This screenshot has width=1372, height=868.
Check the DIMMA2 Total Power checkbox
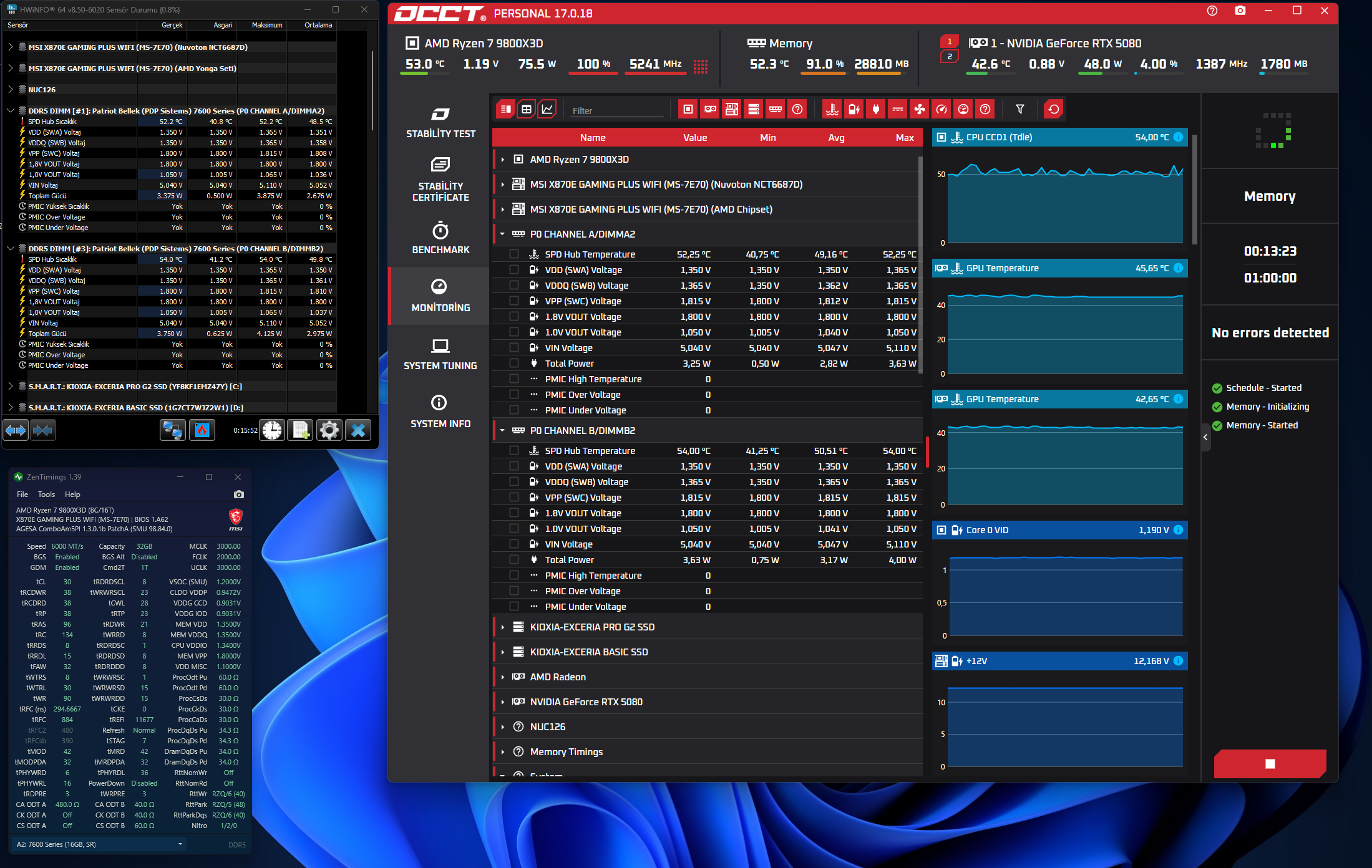514,364
